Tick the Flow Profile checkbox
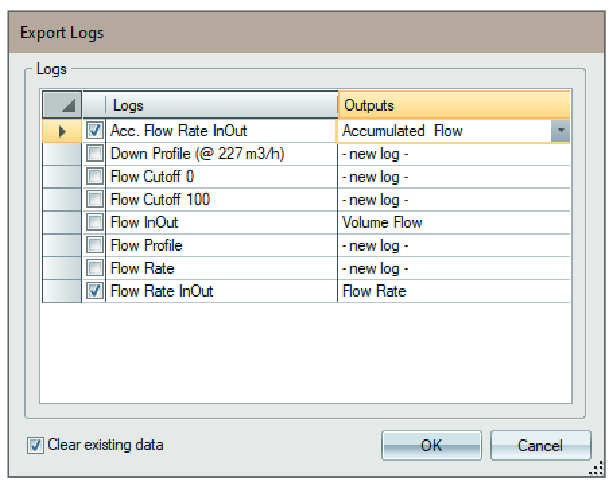The image size is (613, 491). point(95,245)
